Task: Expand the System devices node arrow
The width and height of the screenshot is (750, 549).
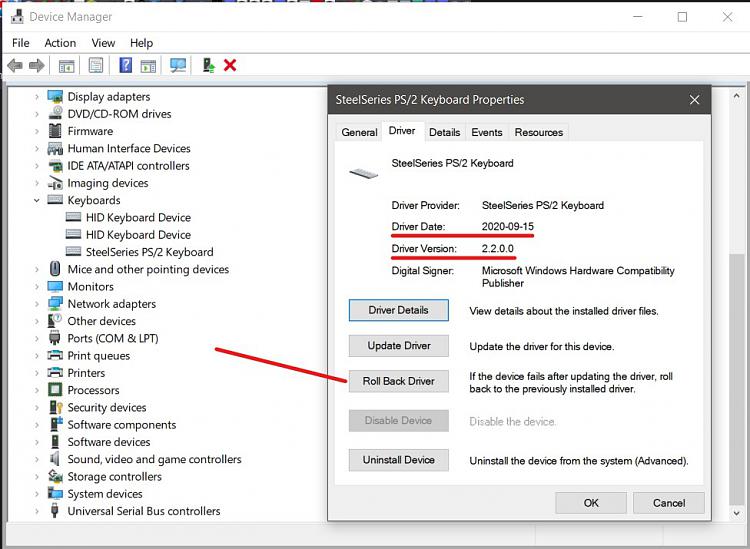Action: (x=37, y=494)
